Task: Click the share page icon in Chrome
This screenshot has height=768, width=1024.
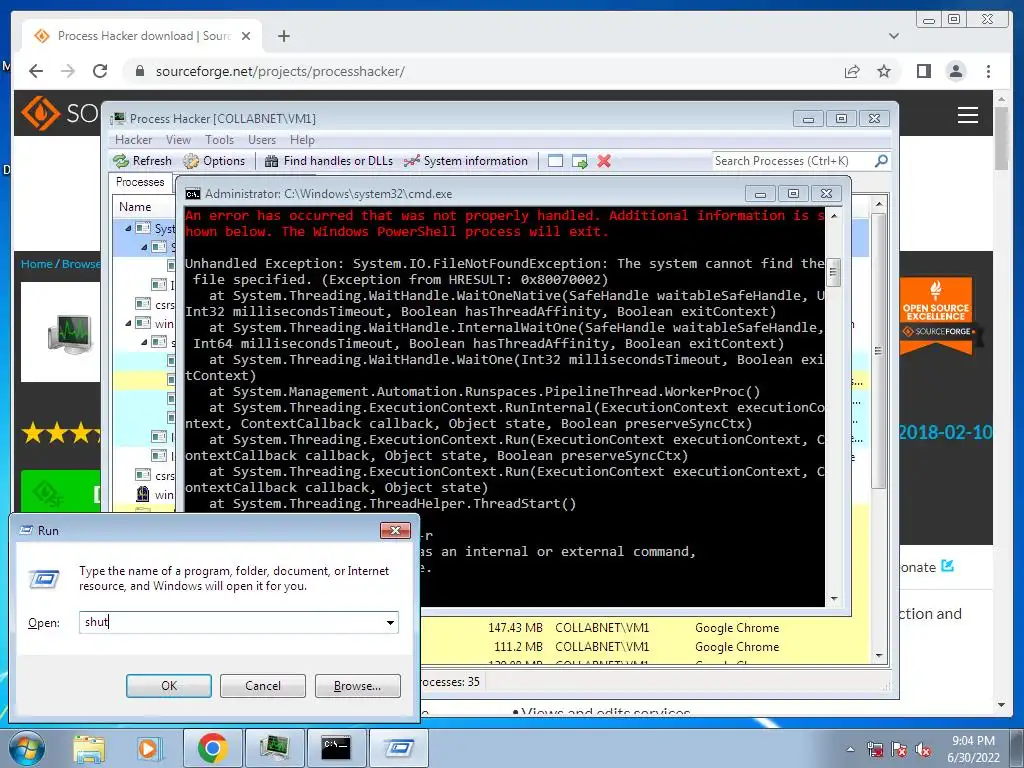Action: pyautogui.click(x=852, y=71)
